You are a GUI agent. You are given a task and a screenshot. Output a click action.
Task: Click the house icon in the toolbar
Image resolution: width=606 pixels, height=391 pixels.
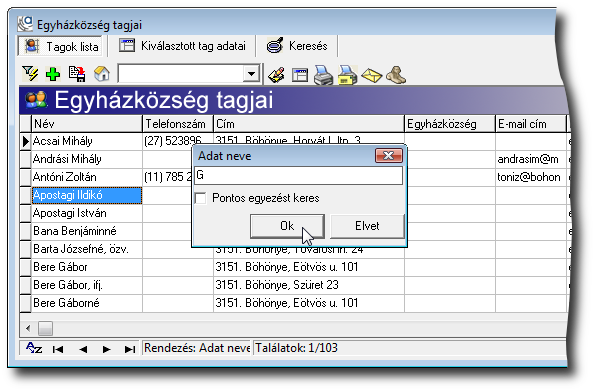tap(102, 74)
